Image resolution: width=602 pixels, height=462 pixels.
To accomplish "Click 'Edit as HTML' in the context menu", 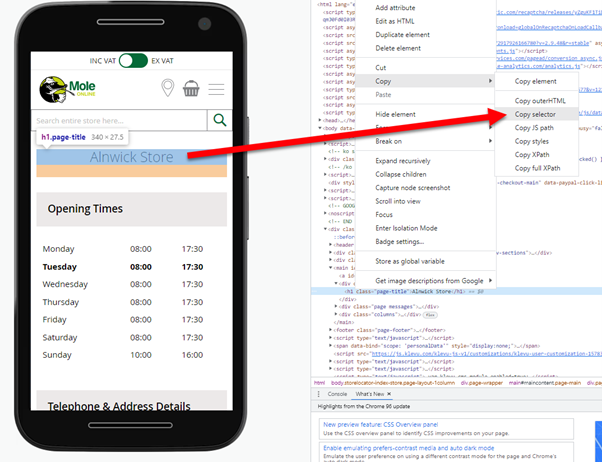I will pyautogui.click(x=398, y=21).
